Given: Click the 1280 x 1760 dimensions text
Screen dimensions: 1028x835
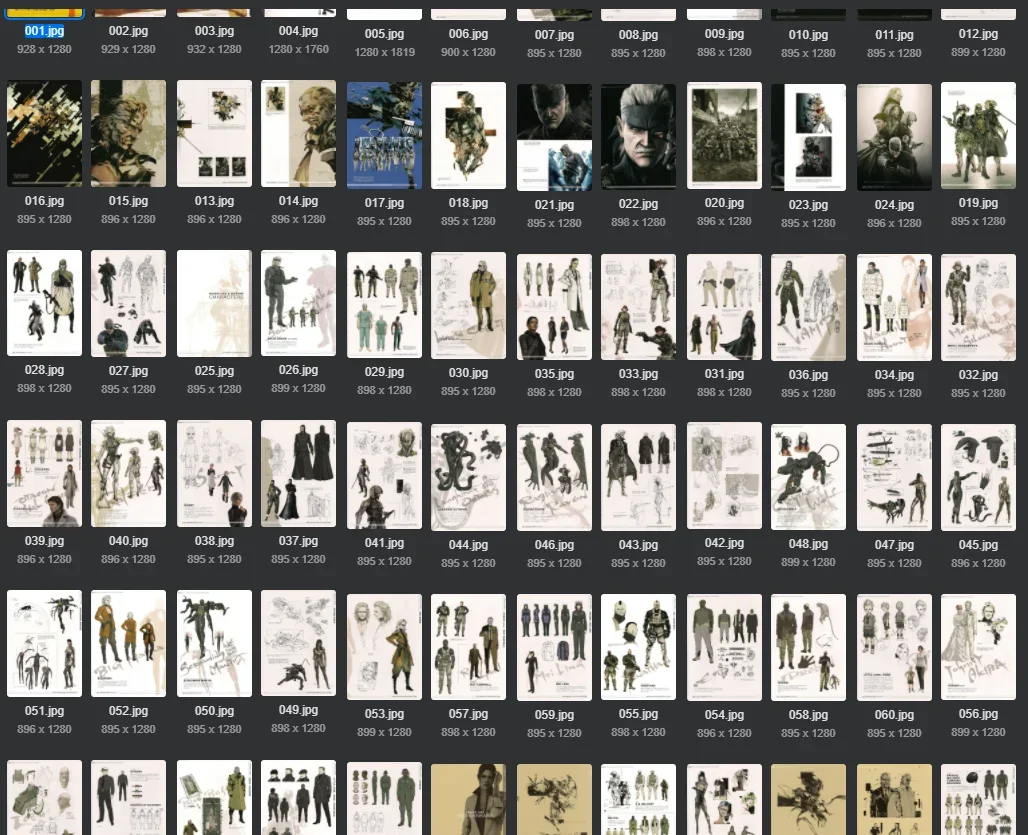Looking at the screenshot, I should (x=298, y=49).
